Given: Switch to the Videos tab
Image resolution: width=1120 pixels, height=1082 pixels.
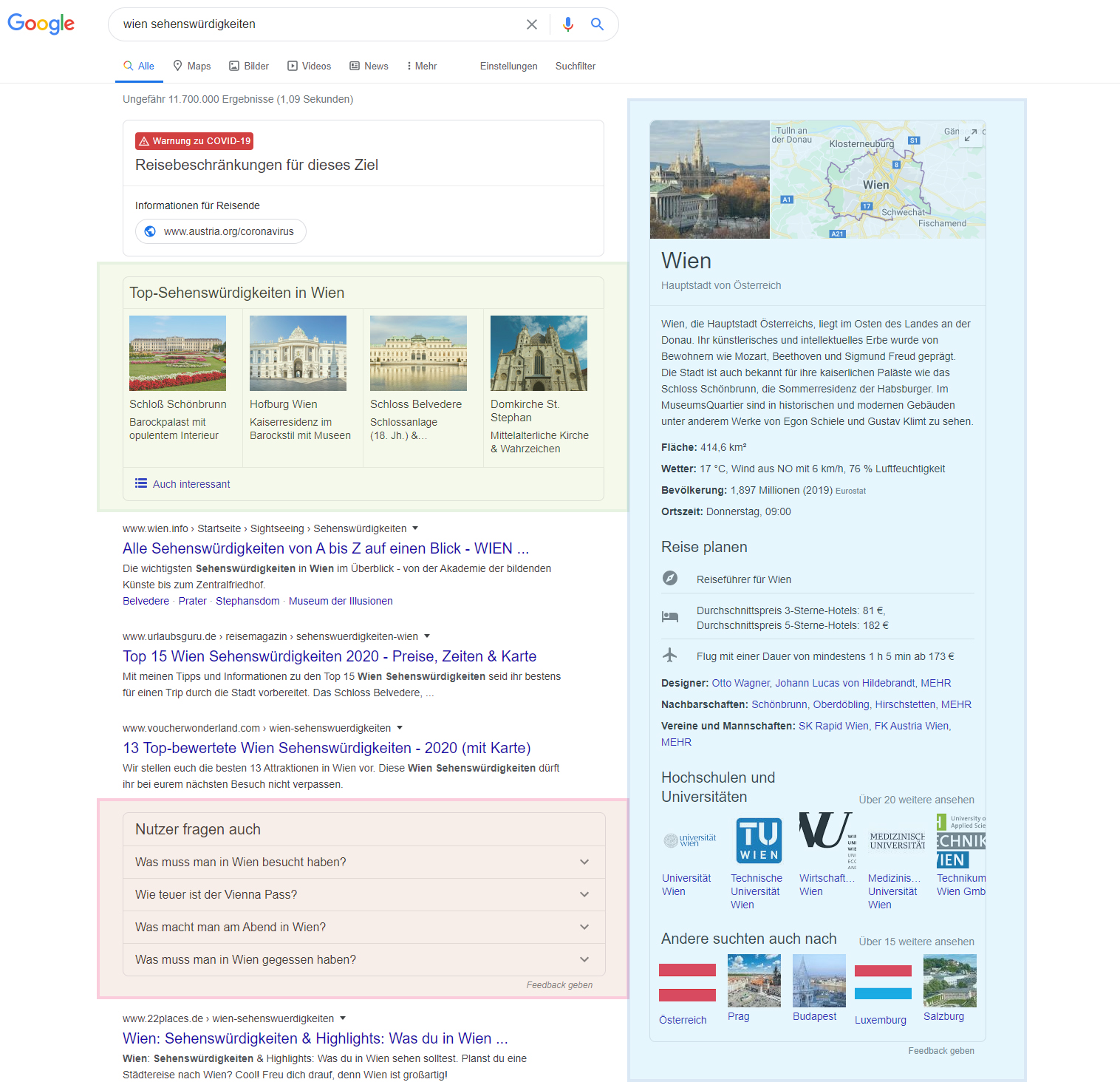Looking at the screenshot, I should pos(310,66).
